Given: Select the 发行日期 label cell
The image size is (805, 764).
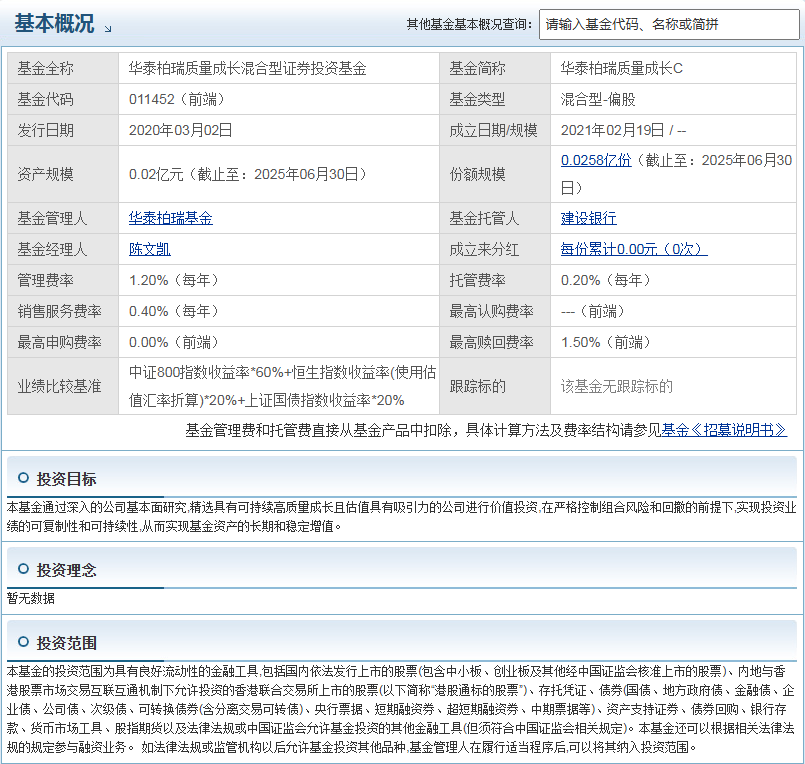Looking at the screenshot, I should [x=63, y=130].
